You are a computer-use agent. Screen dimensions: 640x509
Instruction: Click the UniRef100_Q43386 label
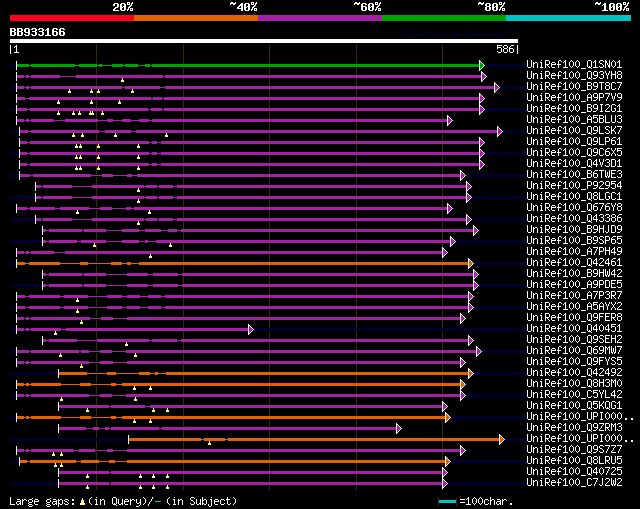(574, 219)
